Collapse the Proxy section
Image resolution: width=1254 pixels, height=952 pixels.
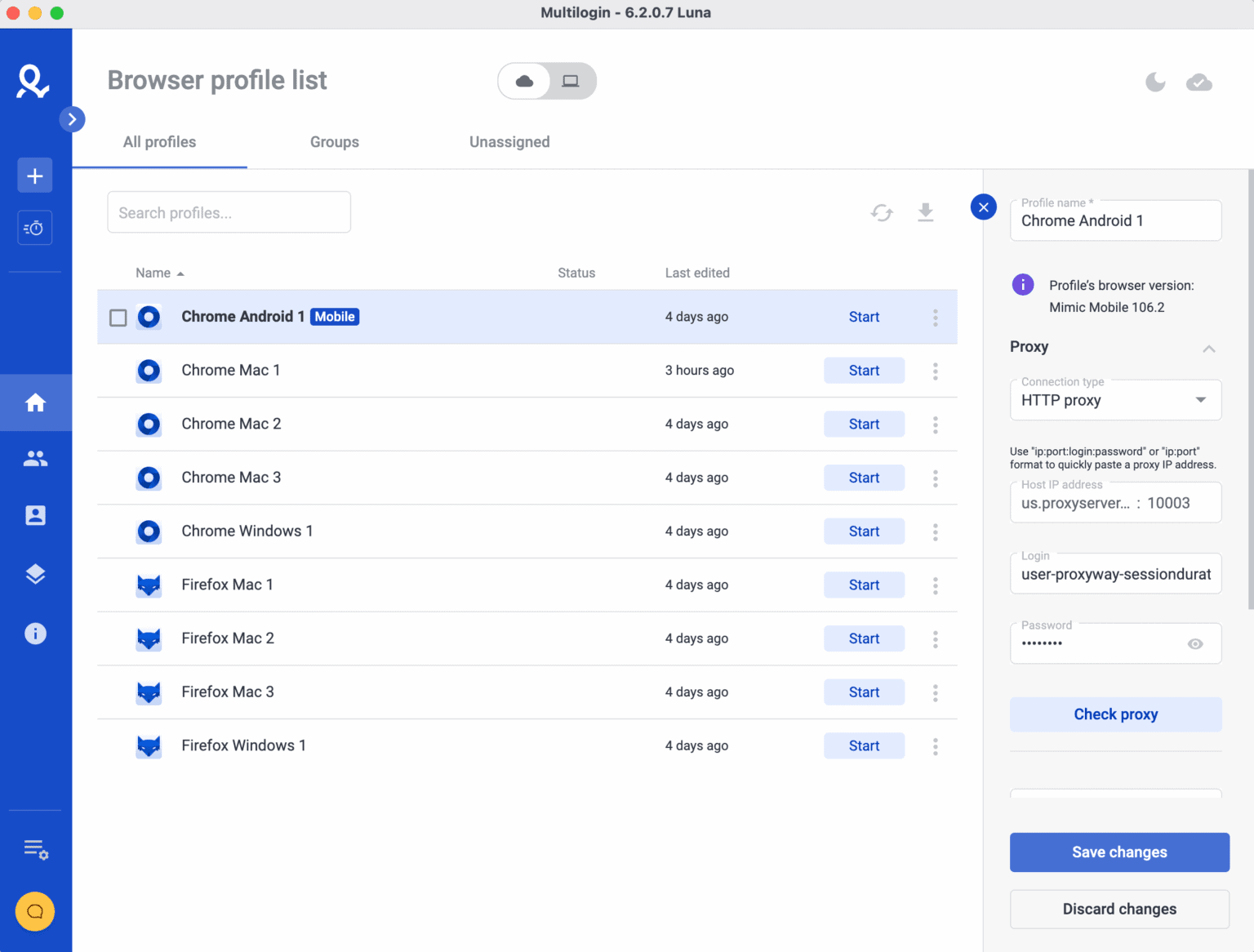[1209, 349]
